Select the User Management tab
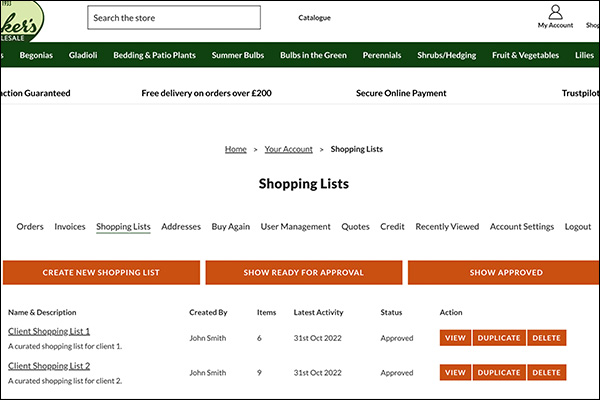 pyautogui.click(x=295, y=227)
